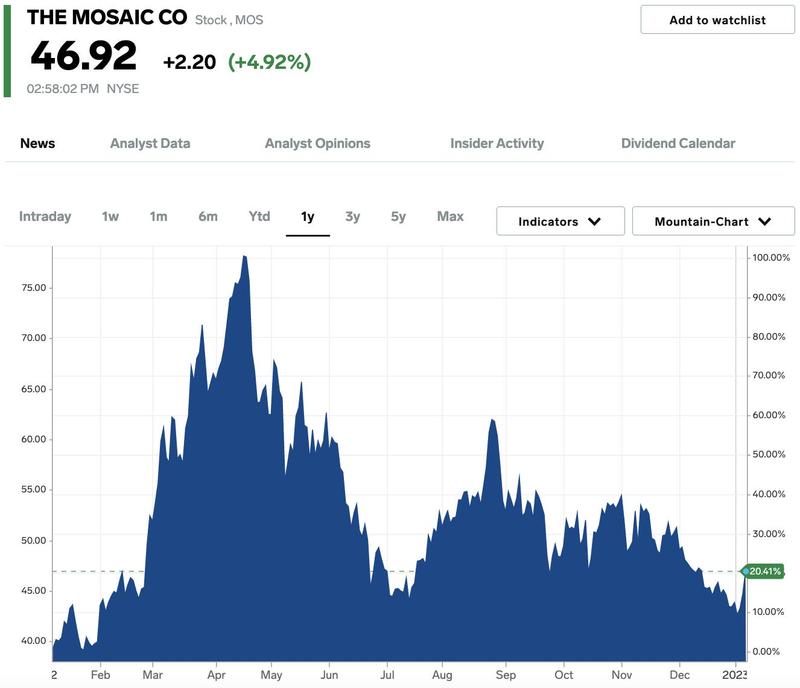Select the Intraday chart range
The image size is (800, 688).
[x=45, y=216]
